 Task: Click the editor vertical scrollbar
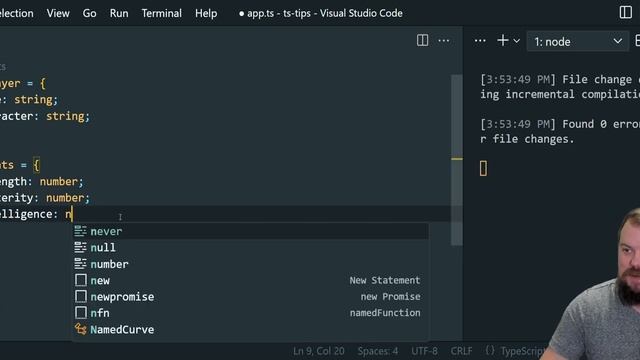[456, 159]
